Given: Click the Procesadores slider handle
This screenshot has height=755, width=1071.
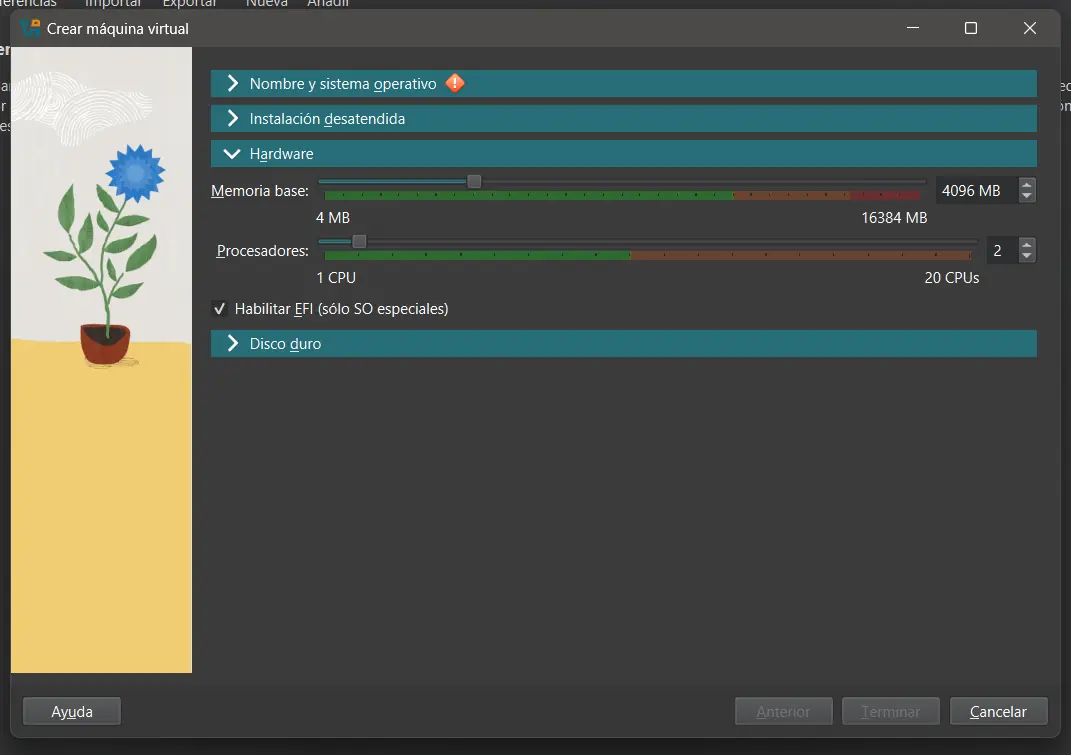Looking at the screenshot, I should click(359, 241).
